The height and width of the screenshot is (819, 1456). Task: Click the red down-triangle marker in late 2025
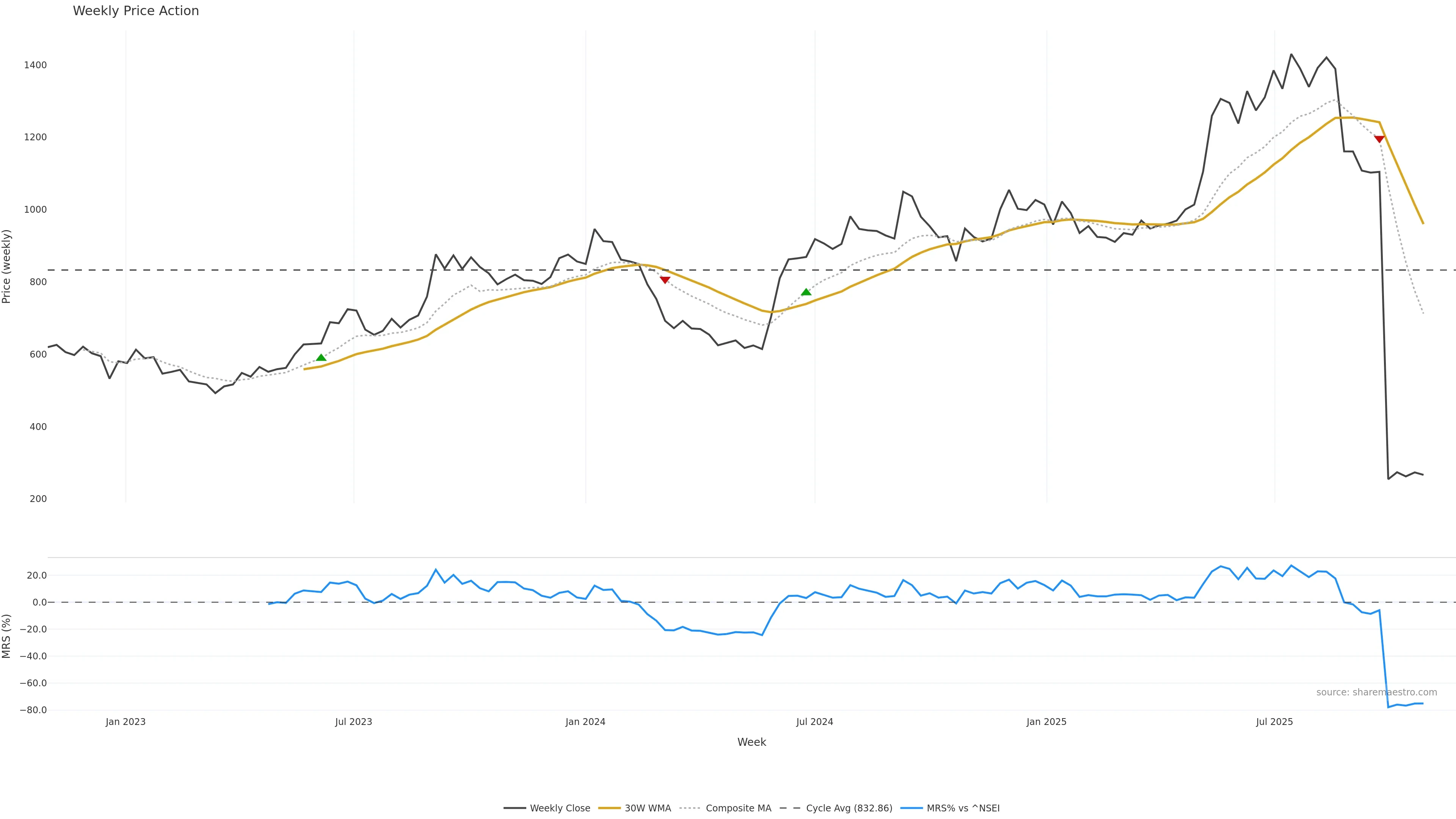(x=1379, y=139)
